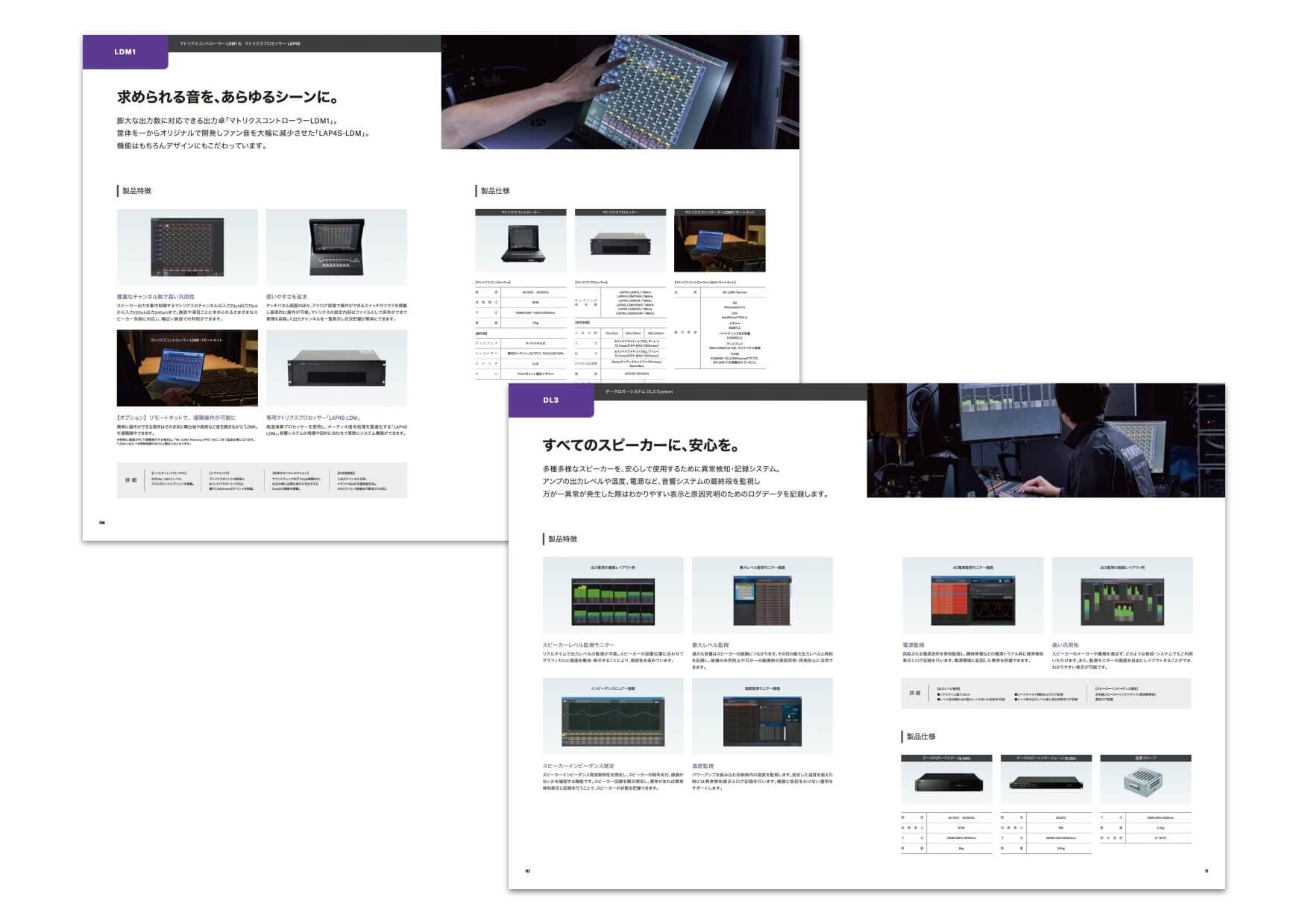The width and height of the screenshot is (1308, 924).
Task: Open the AC電源監視モニター画面 thumbnail
Action: coord(972,595)
